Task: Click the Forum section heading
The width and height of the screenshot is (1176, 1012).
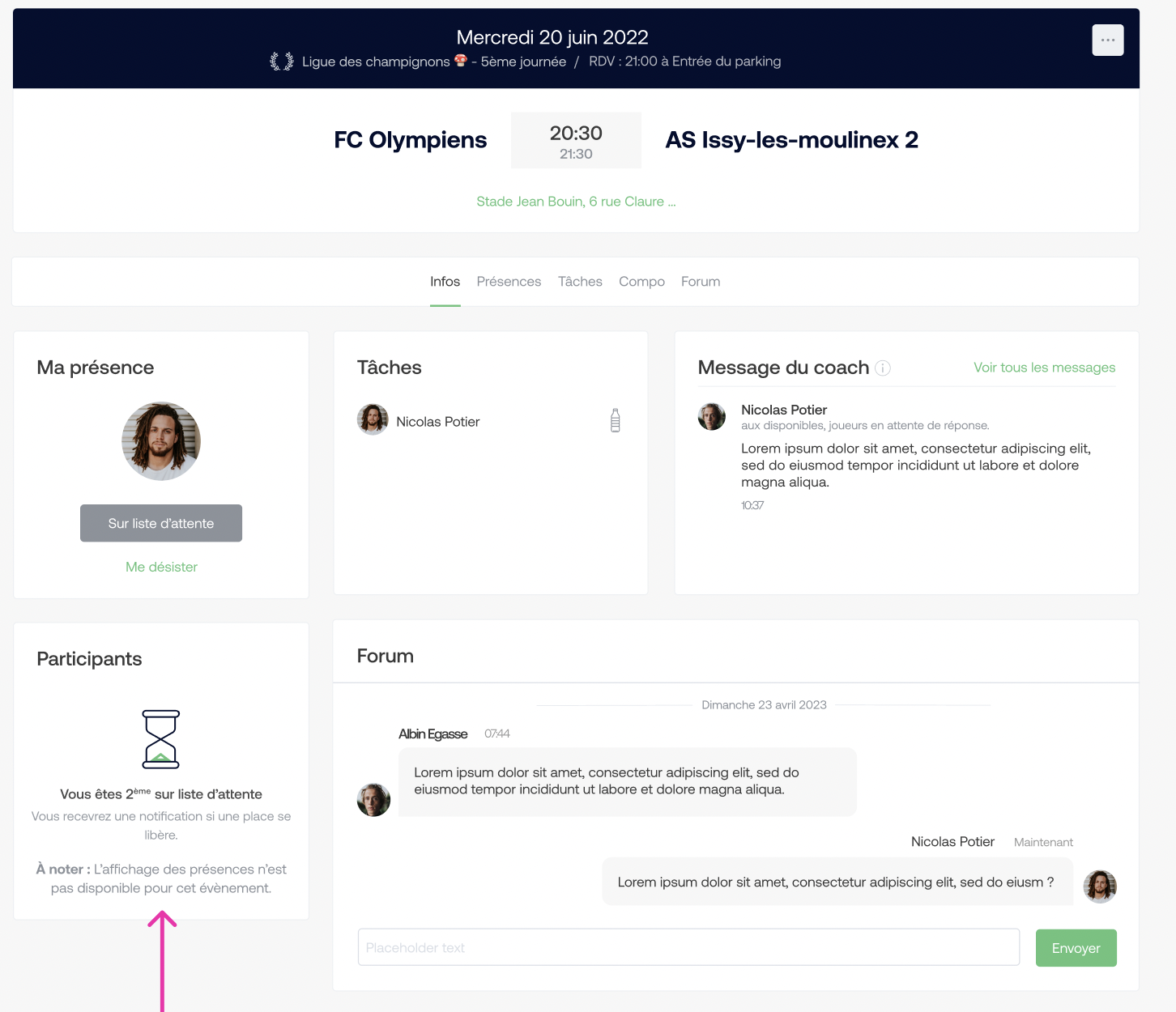Action: pos(386,656)
